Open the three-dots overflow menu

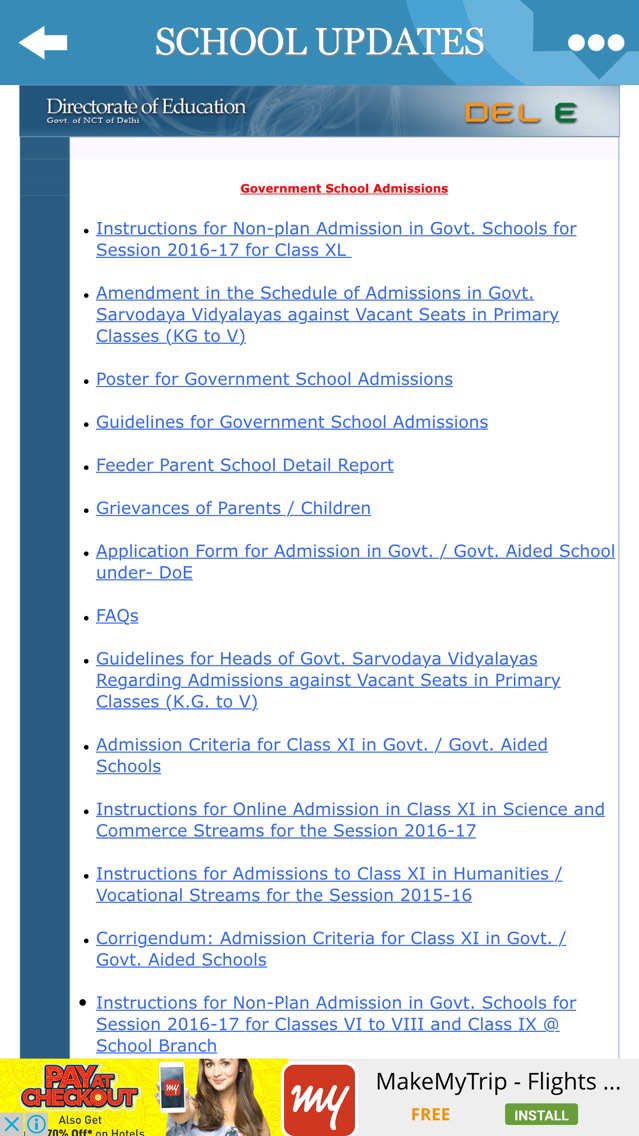tap(596, 43)
